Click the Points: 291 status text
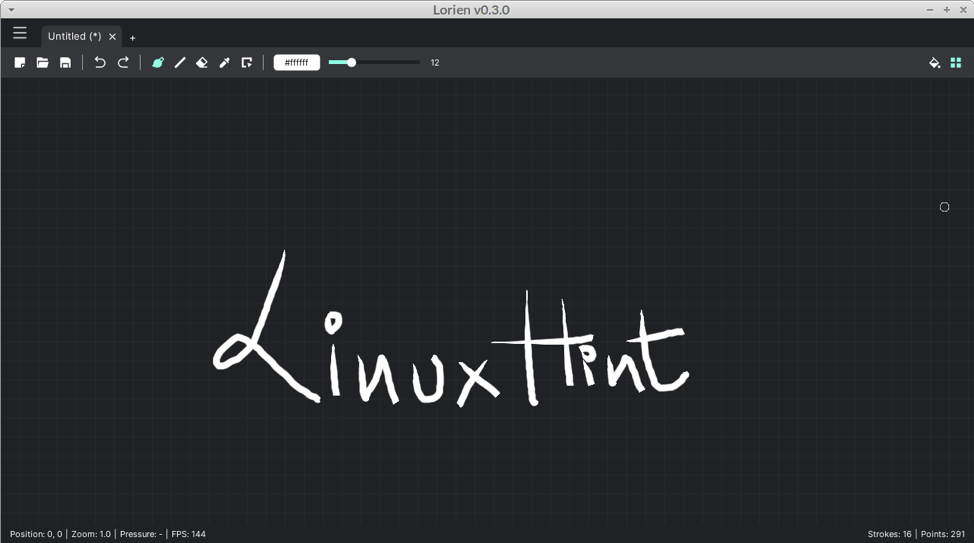The height and width of the screenshot is (543, 974). pyautogui.click(x=943, y=534)
